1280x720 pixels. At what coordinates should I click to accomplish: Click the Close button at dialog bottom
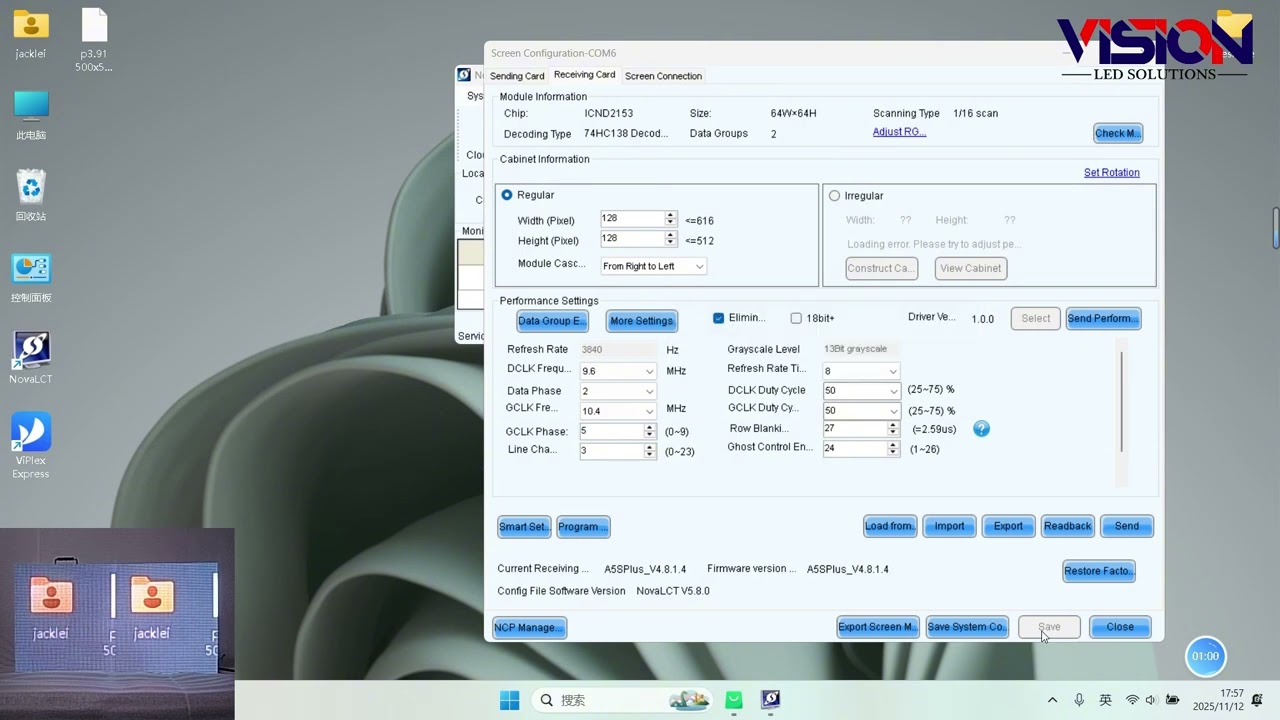coord(1120,627)
